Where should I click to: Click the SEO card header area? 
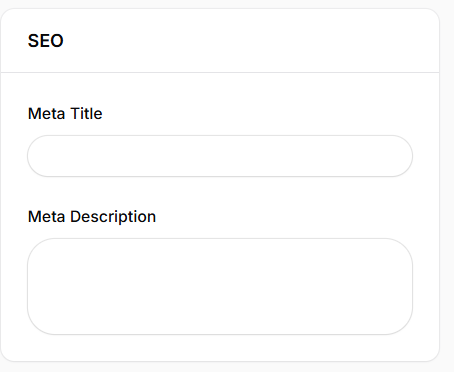point(220,41)
